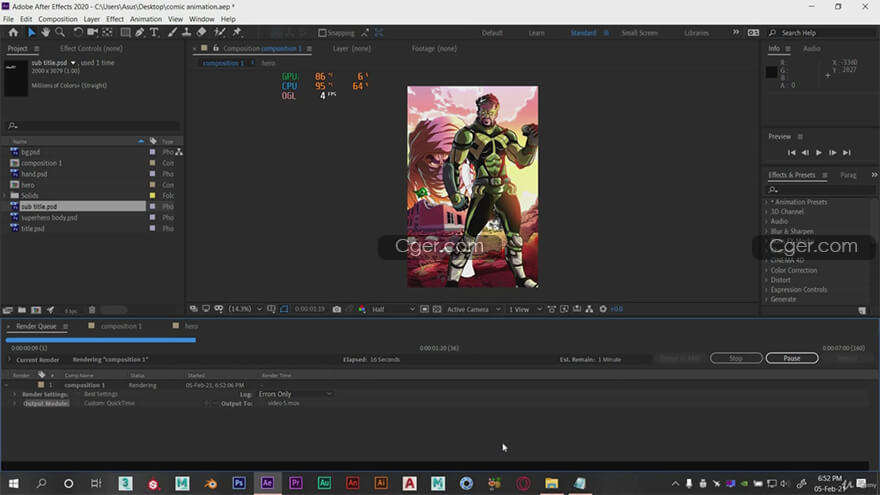Image resolution: width=880 pixels, height=495 pixels.
Task: Toggle pixel aspect ratio correction
Action: click(552, 309)
